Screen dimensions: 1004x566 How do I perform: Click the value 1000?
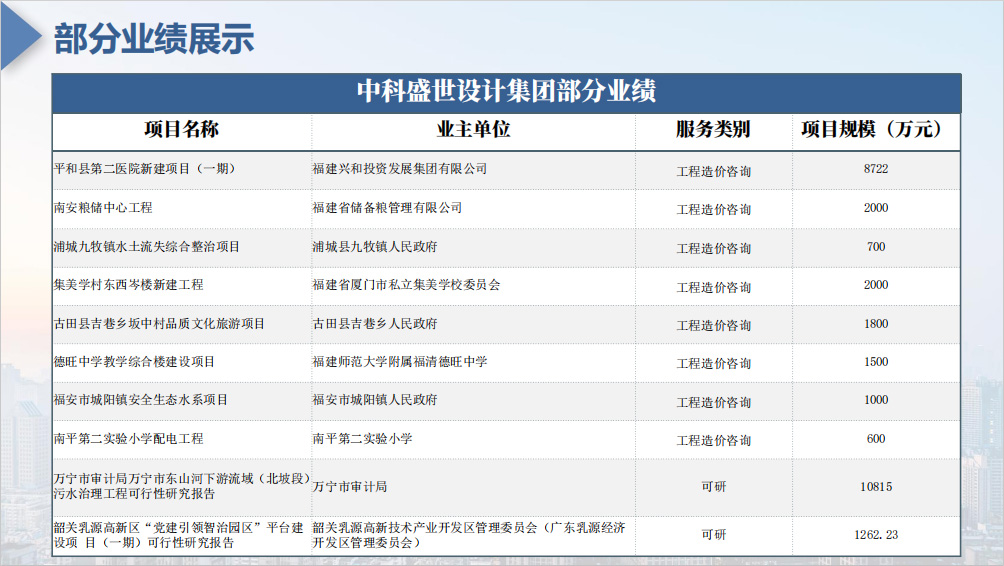(876, 400)
